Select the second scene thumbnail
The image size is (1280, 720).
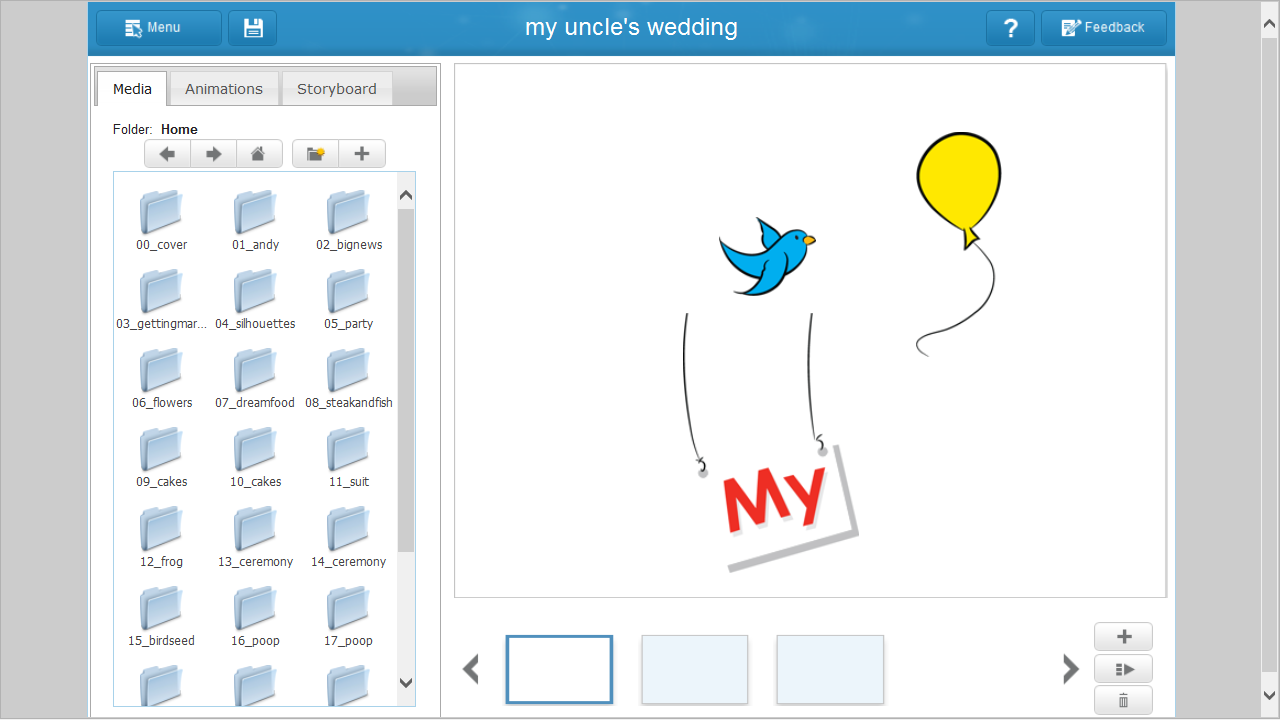point(695,669)
